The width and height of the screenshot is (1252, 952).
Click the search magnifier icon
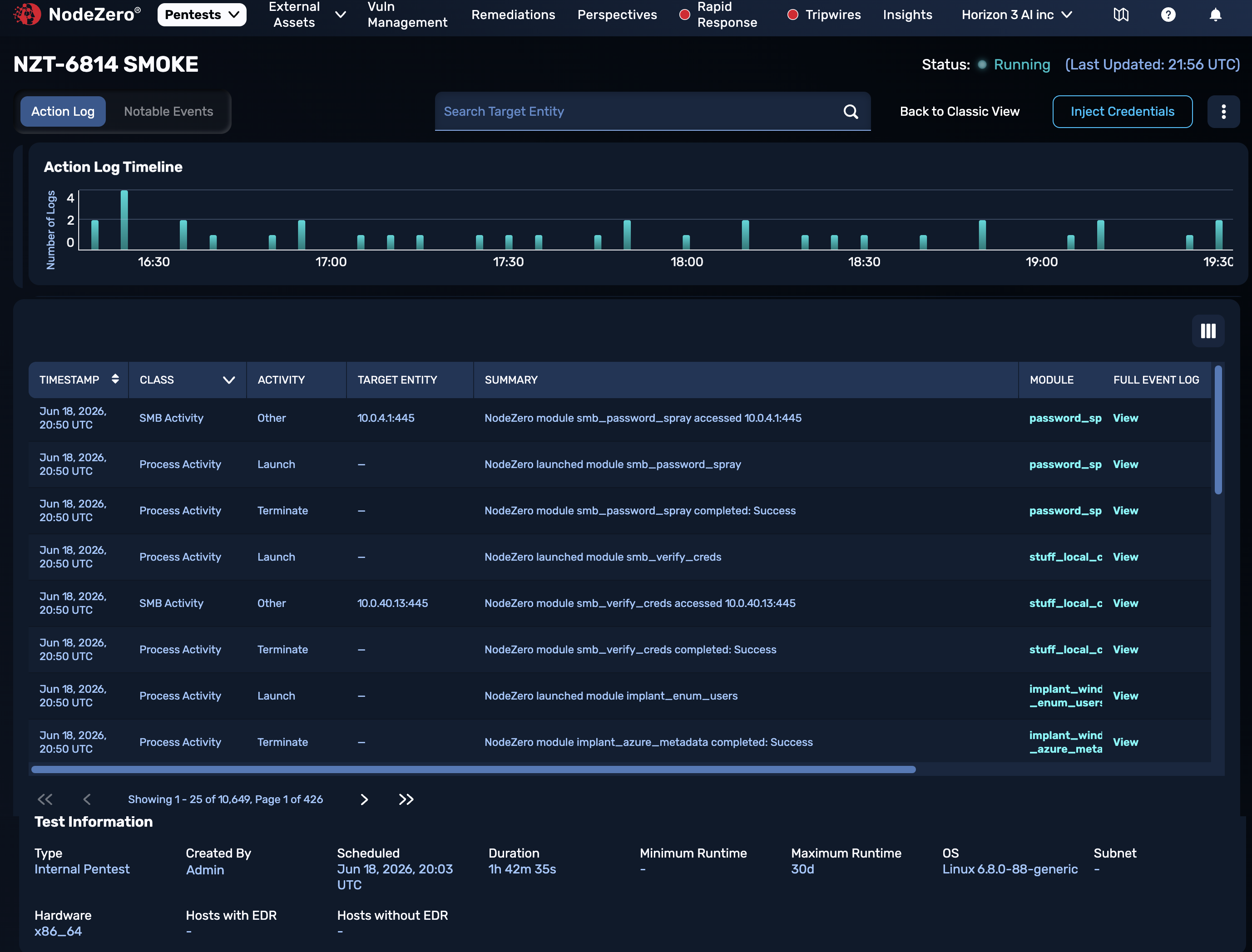point(851,112)
